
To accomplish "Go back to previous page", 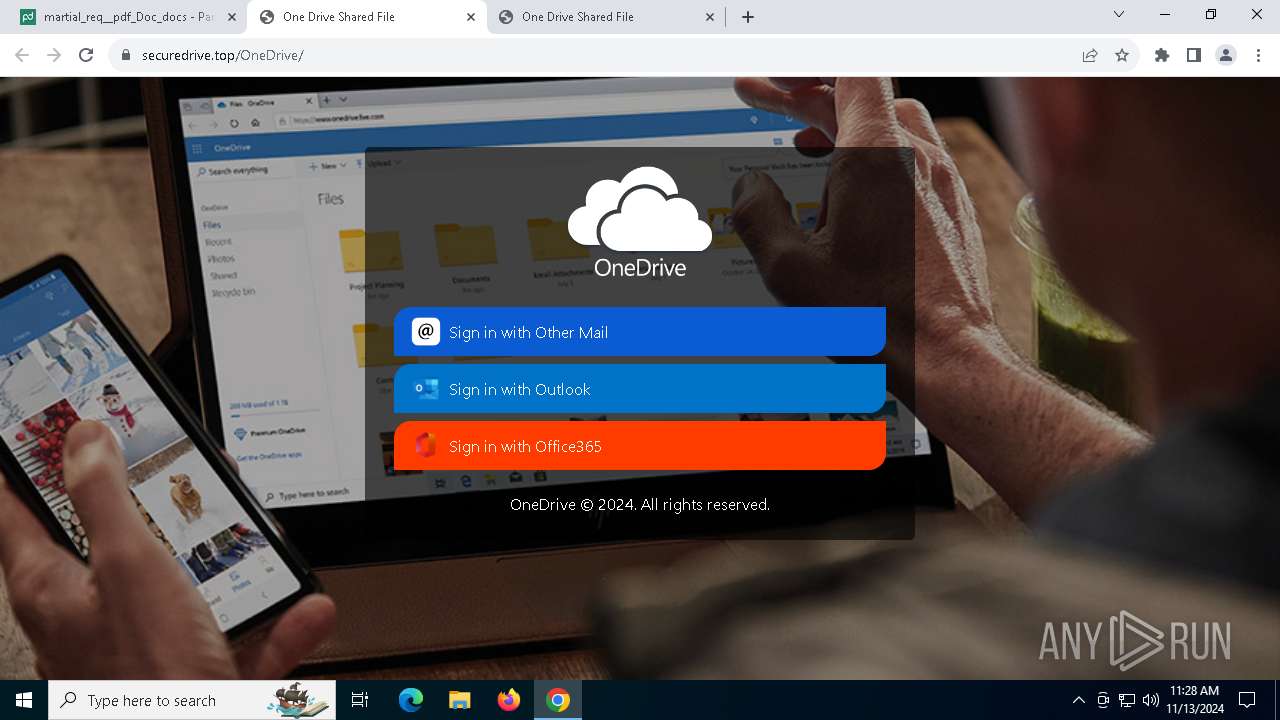I will [22, 55].
